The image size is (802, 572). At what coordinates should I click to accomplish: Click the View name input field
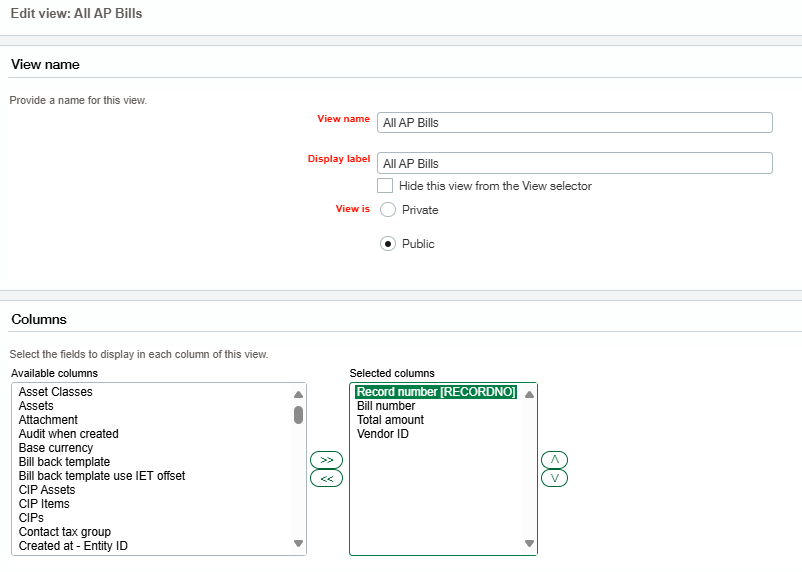[x=575, y=123]
